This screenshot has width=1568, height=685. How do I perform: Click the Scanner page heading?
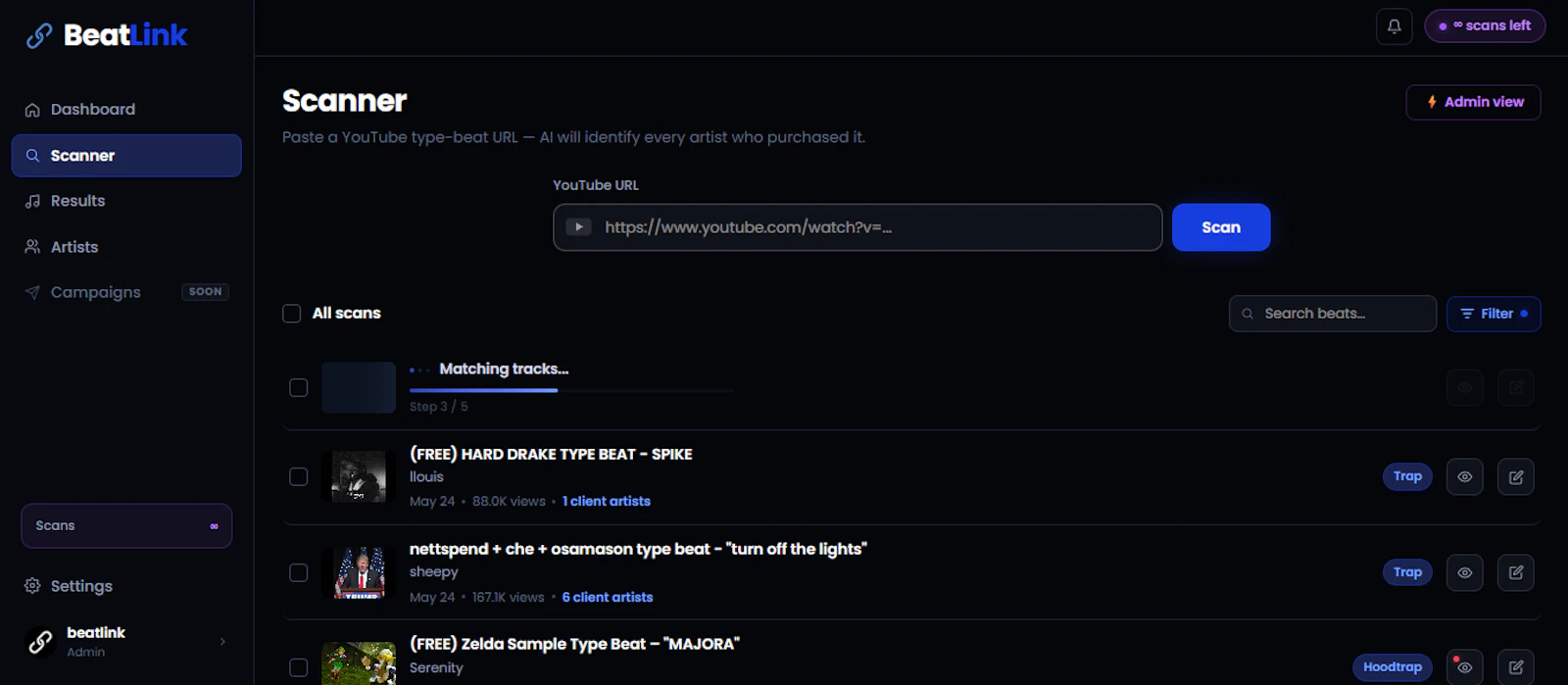pyautogui.click(x=344, y=101)
